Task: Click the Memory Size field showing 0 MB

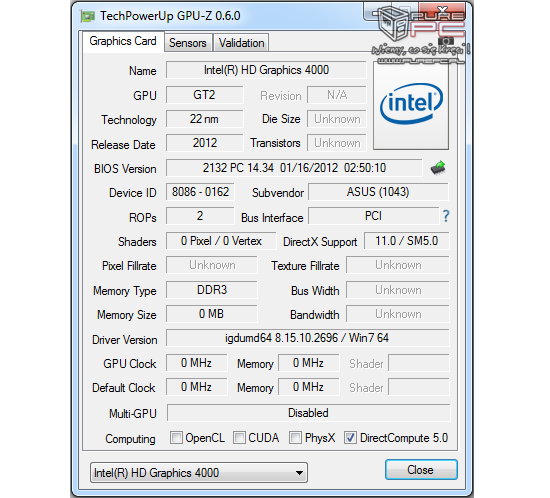Action: [212, 314]
